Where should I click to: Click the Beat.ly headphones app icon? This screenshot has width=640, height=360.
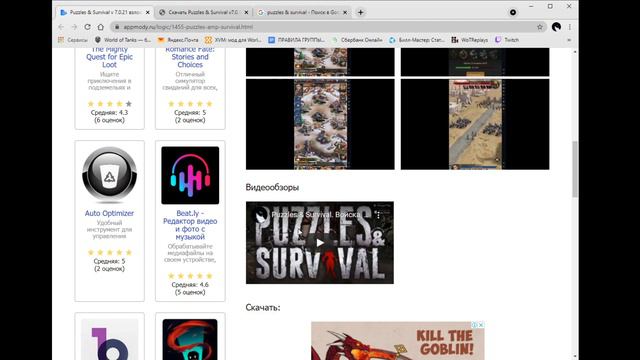[190, 175]
